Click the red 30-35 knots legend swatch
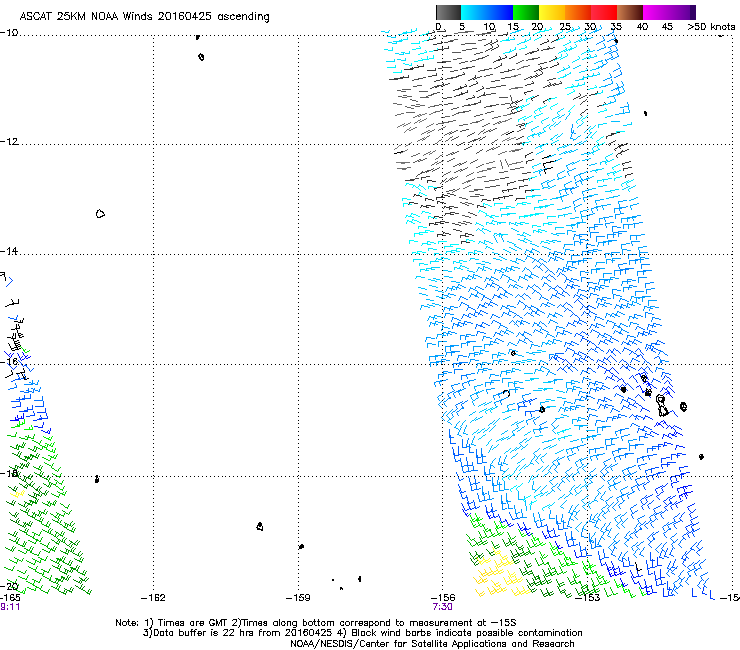The image size is (740, 650). click(x=604, y=12)
